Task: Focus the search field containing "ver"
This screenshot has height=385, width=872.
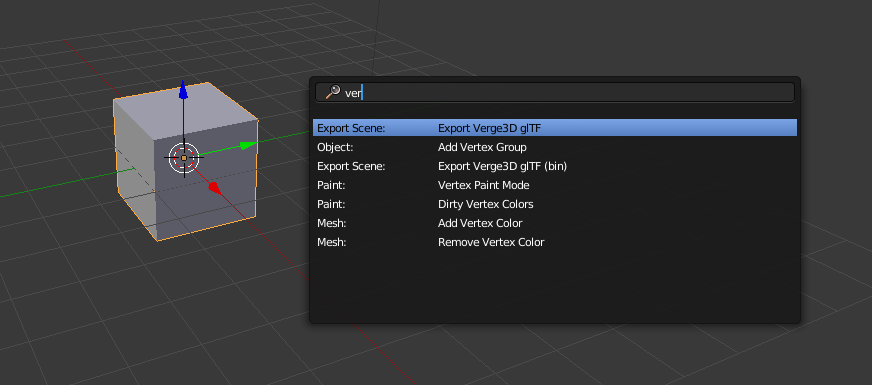Action: pos(554,92)
